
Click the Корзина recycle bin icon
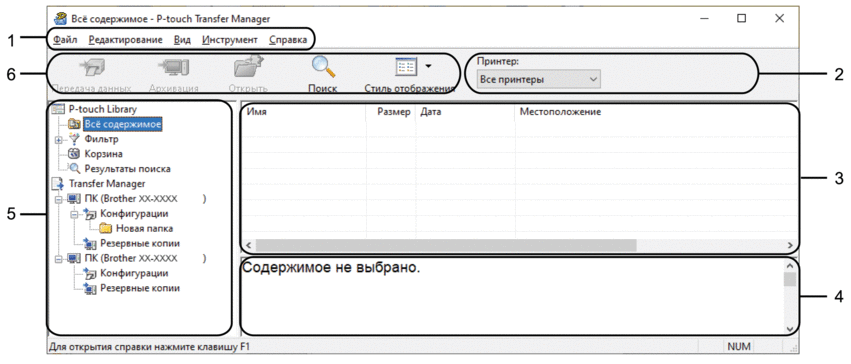(74, 154)
